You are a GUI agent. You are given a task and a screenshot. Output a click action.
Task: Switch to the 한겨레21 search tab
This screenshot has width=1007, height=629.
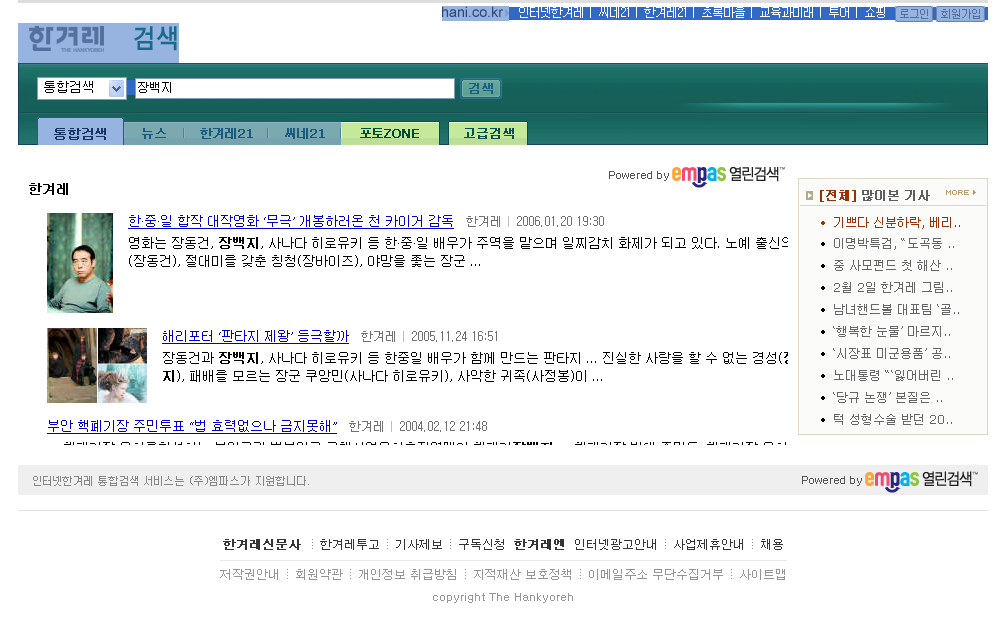point(226,133)
